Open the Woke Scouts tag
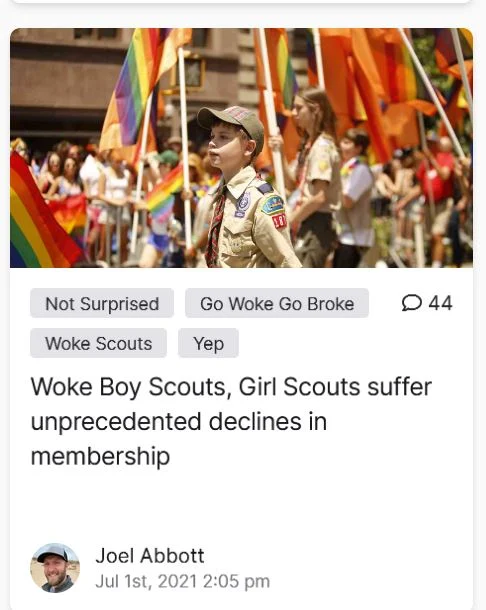 point(98,343)
